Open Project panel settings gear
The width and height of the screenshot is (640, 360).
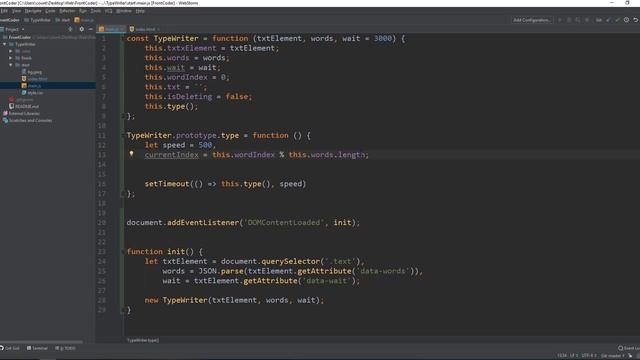pos(82,29)
